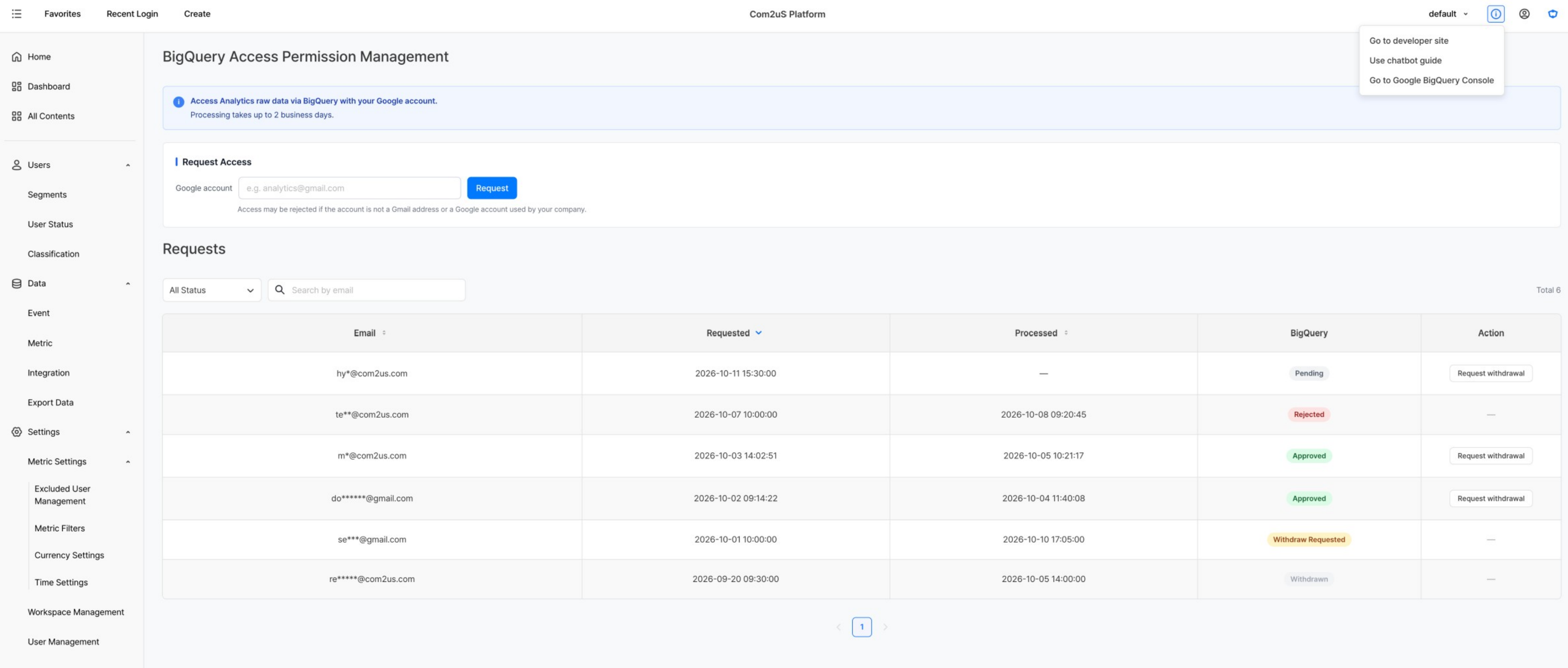1568x668 pixels.
Task: Click the Dashboard grid icon
Action: click(16, 87)
